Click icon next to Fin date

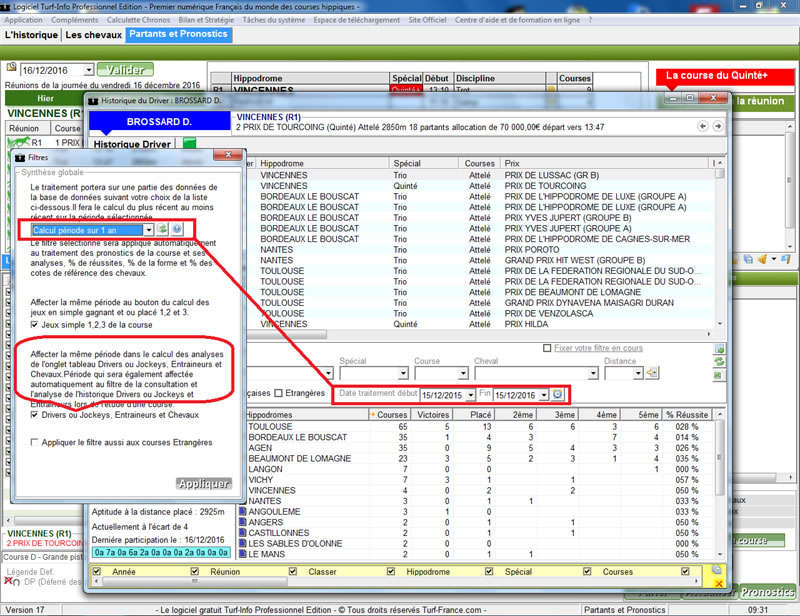tap(558, 395)
